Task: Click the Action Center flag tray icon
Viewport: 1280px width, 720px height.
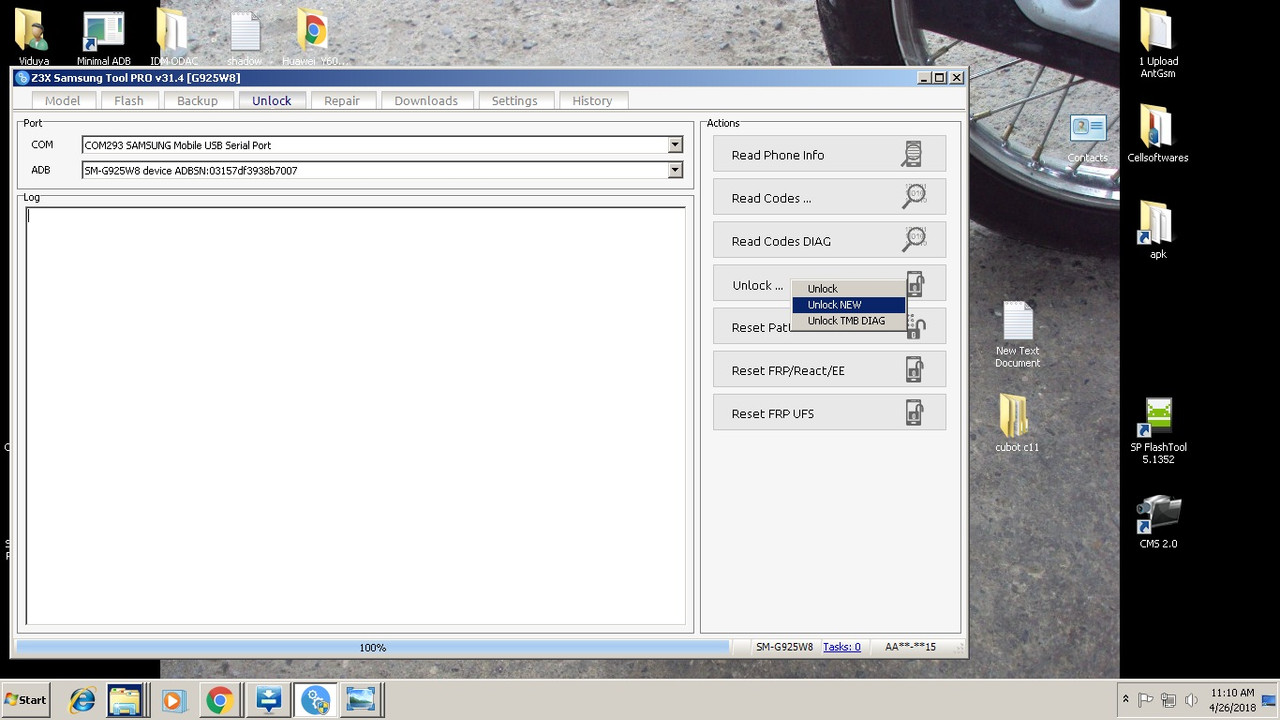Action: point(1146,700)
